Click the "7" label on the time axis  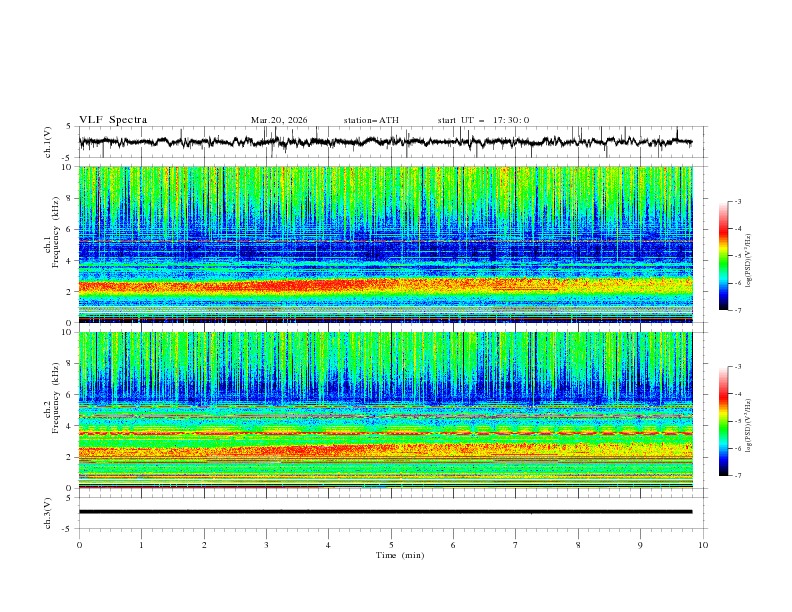coord(516,545)
